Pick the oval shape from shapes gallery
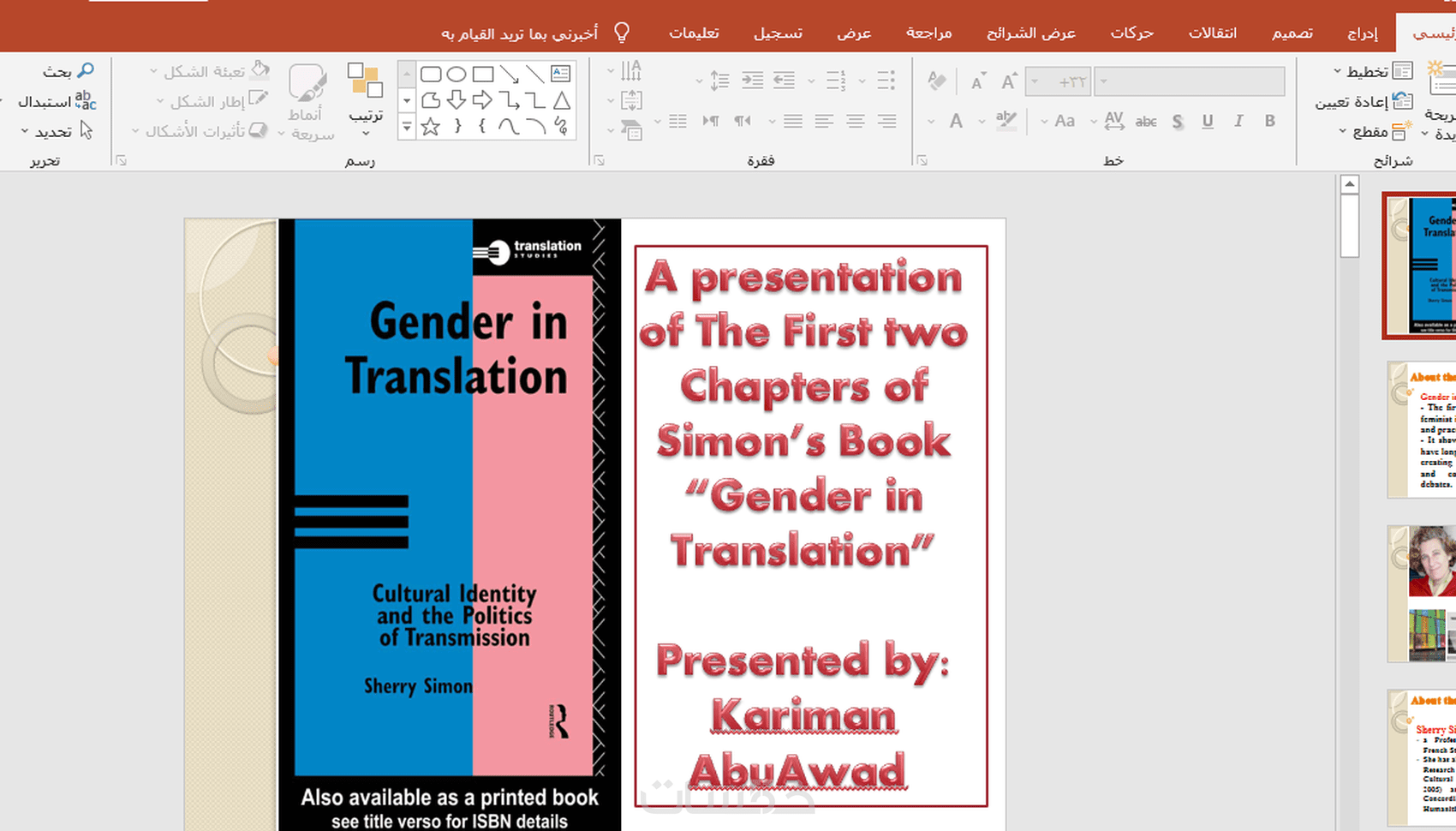 point(456,75)
